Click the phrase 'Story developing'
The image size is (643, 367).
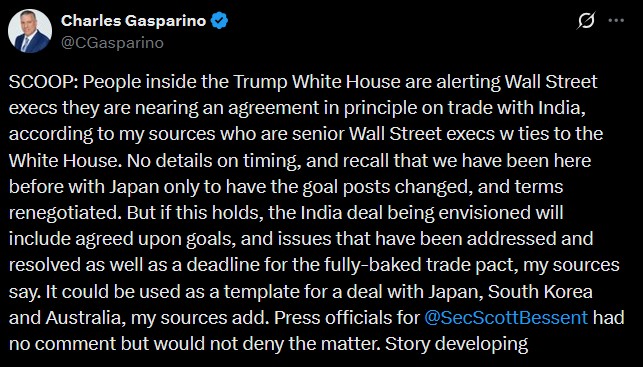pyautogui.click(x=456, y=344)
